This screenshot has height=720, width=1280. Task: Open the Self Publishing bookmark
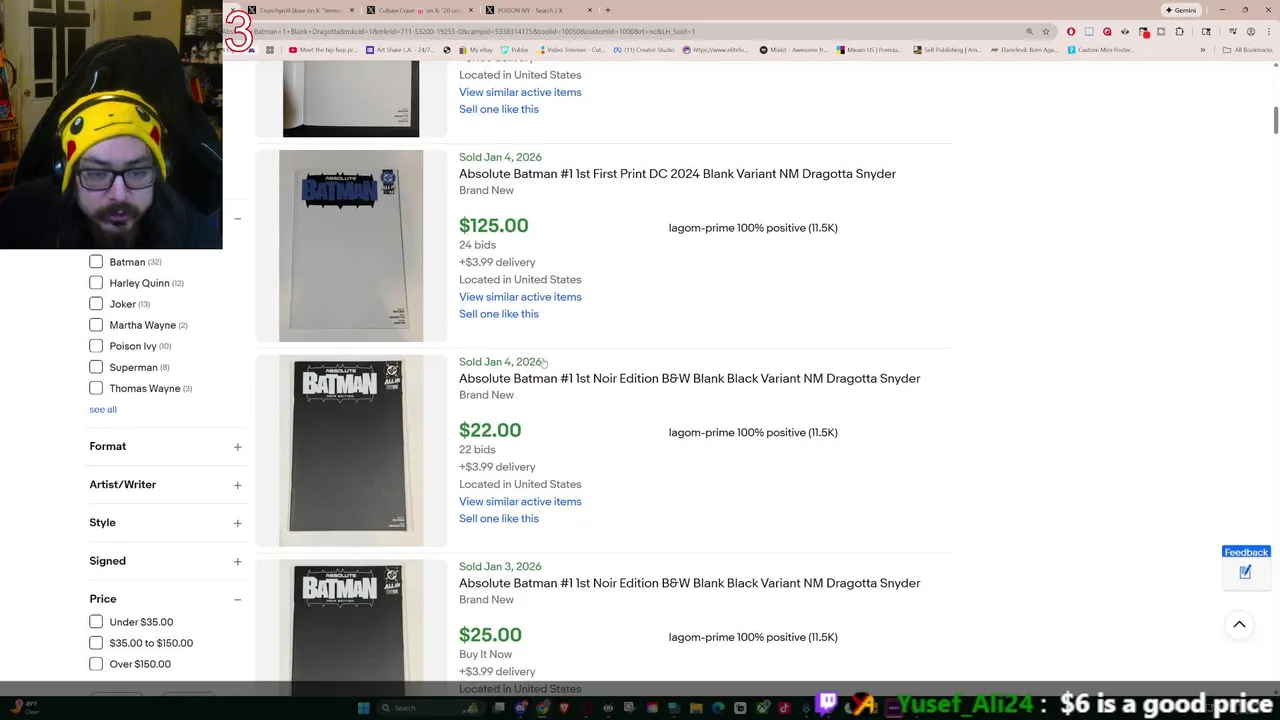click(947, 50)
